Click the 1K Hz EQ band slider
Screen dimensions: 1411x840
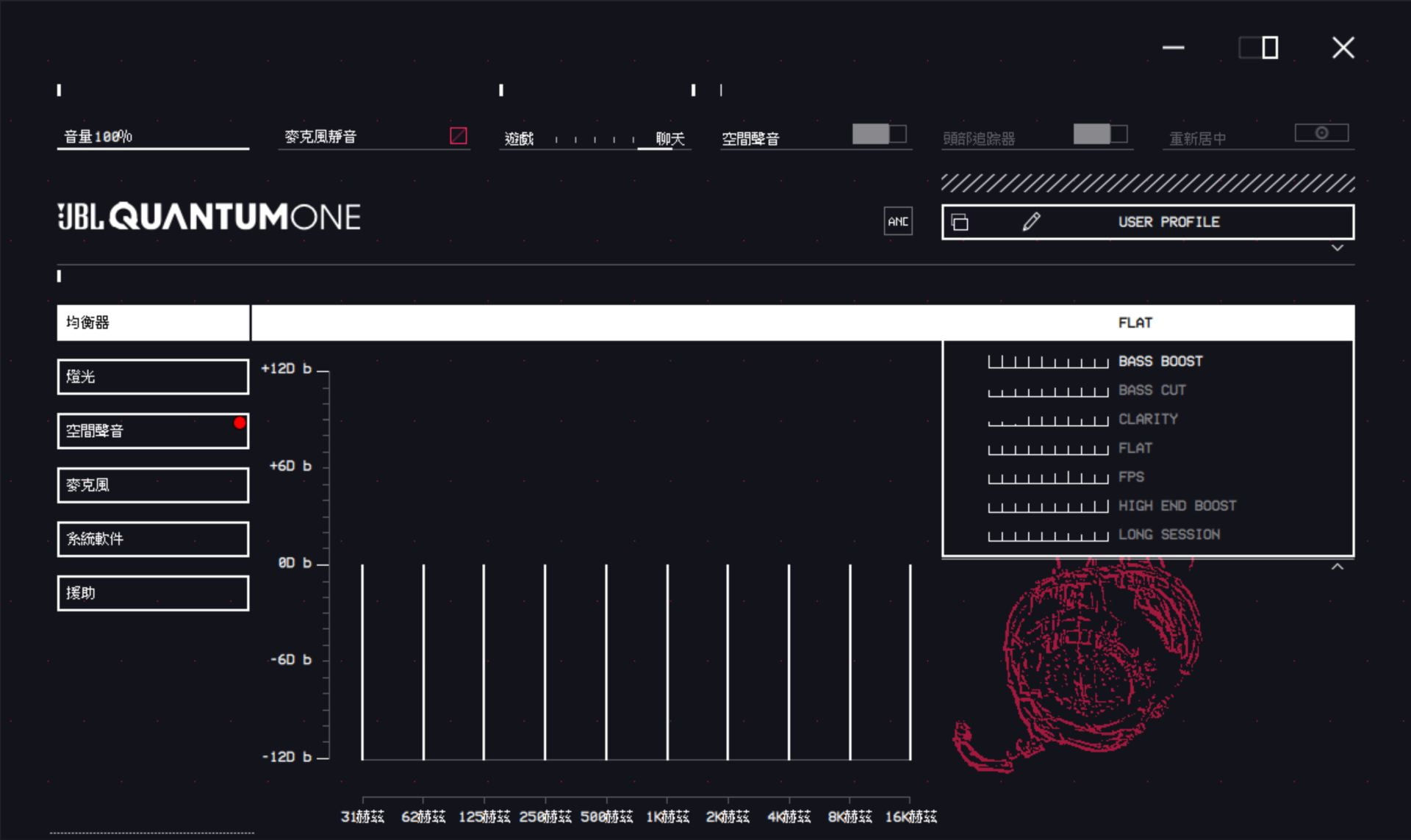(x=667, y=661)
